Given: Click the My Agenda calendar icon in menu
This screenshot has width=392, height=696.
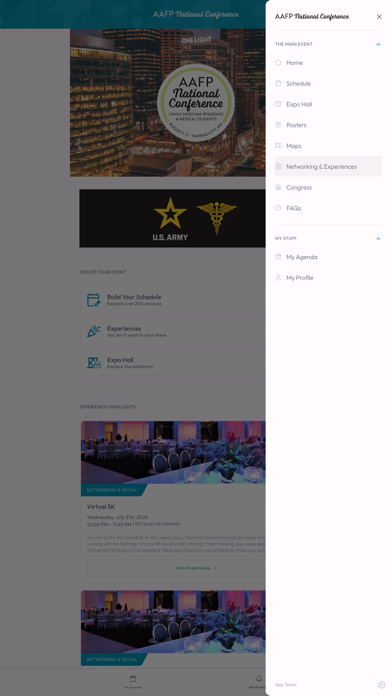Looking at the screenshot, I should 278,257.
